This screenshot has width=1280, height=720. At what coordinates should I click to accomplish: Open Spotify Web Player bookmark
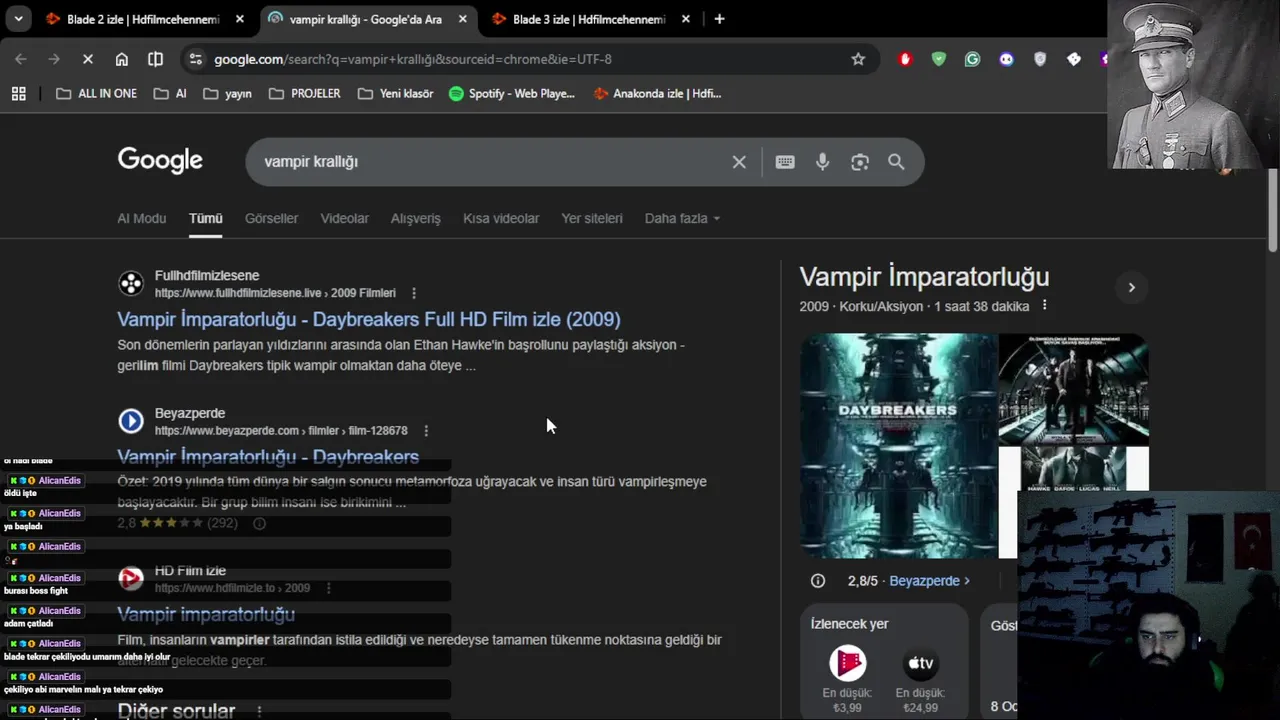512,93
